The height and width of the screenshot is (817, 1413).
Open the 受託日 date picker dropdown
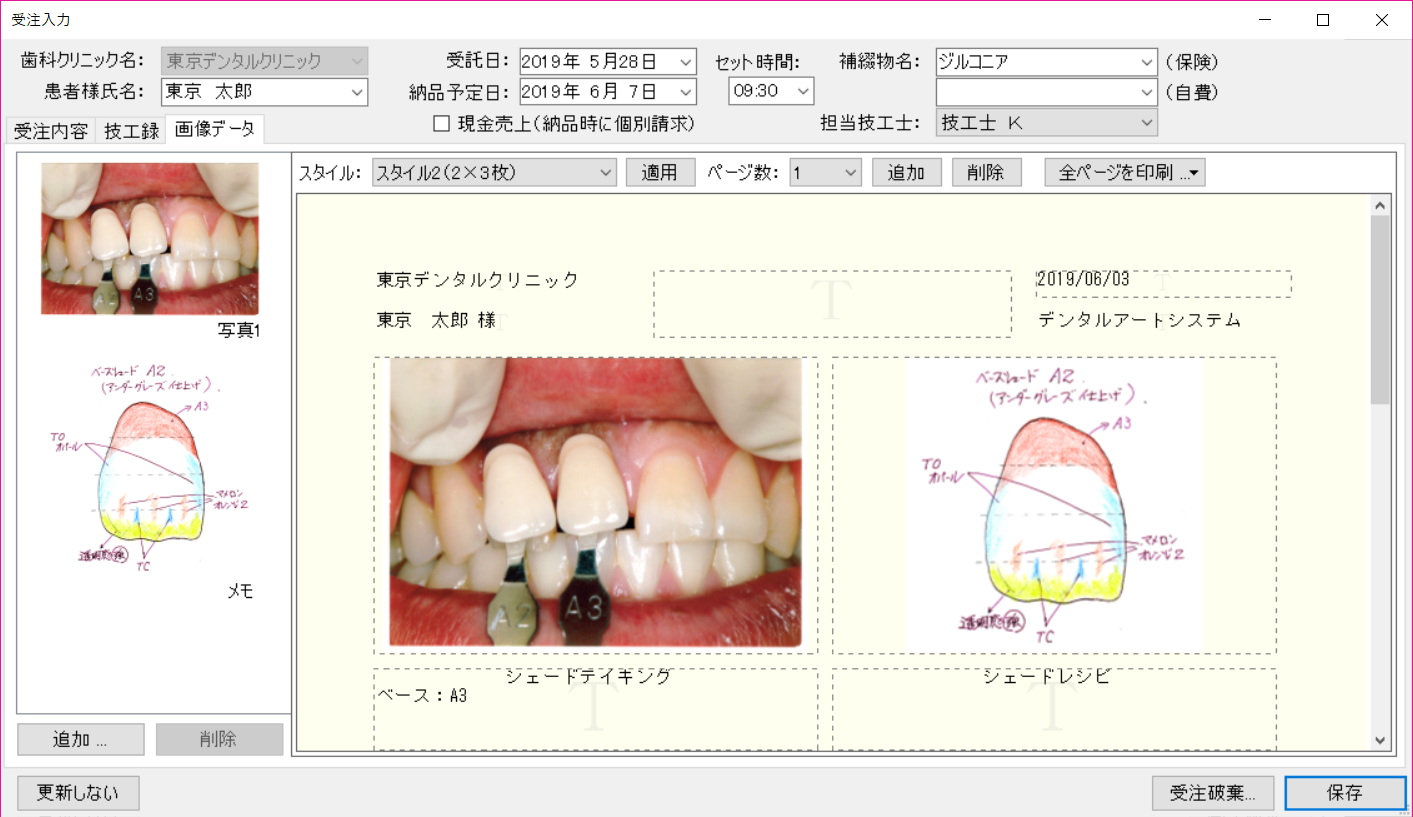(x=685, y=61)
